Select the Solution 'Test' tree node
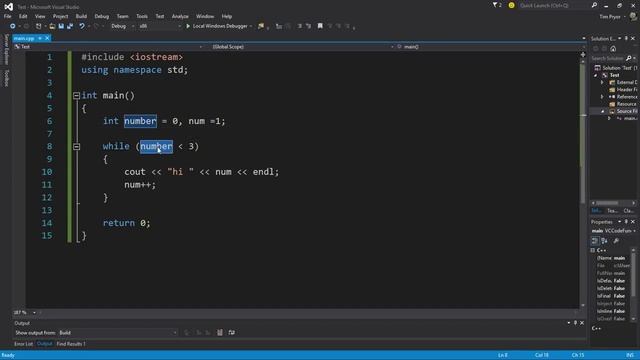 [x=616, y=68]
